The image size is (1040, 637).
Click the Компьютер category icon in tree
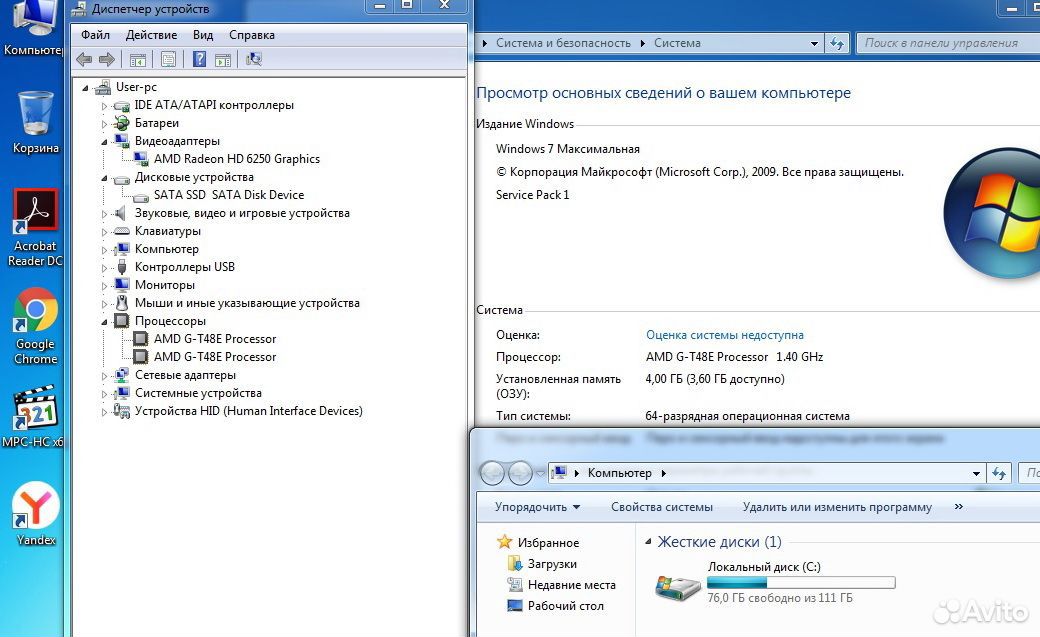pos(121,249)
